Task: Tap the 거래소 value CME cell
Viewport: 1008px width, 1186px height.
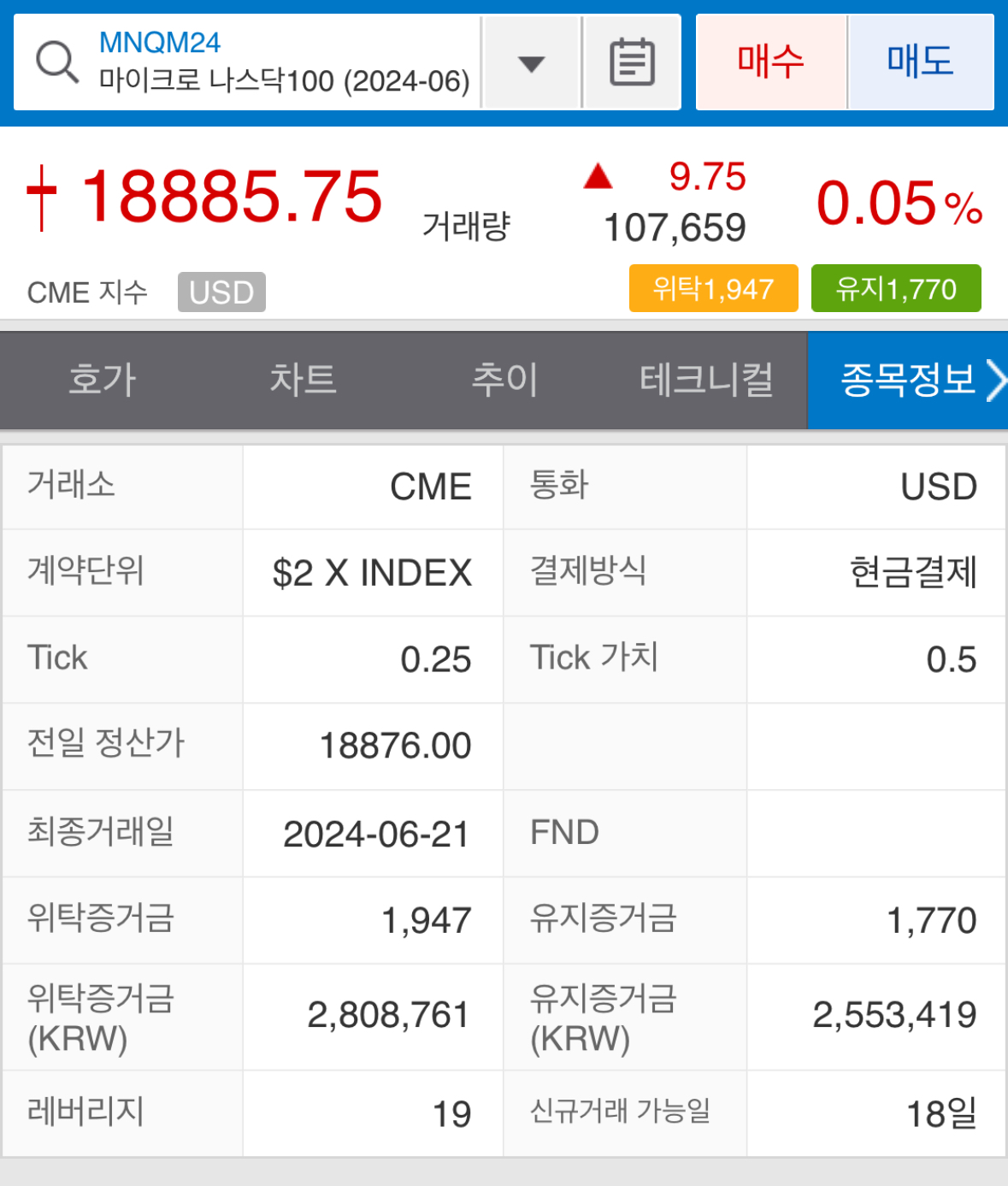Action: pyautogui.click(x=374, y=487)
